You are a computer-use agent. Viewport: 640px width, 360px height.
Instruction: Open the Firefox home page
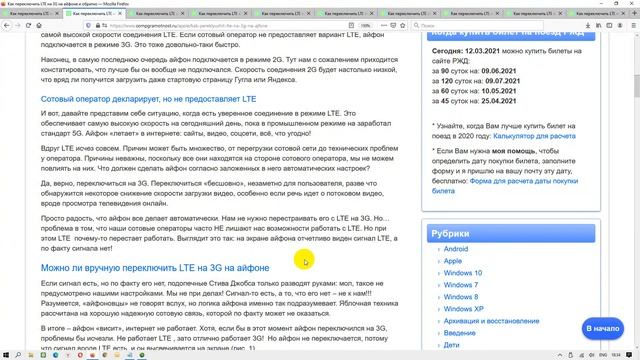39,25
